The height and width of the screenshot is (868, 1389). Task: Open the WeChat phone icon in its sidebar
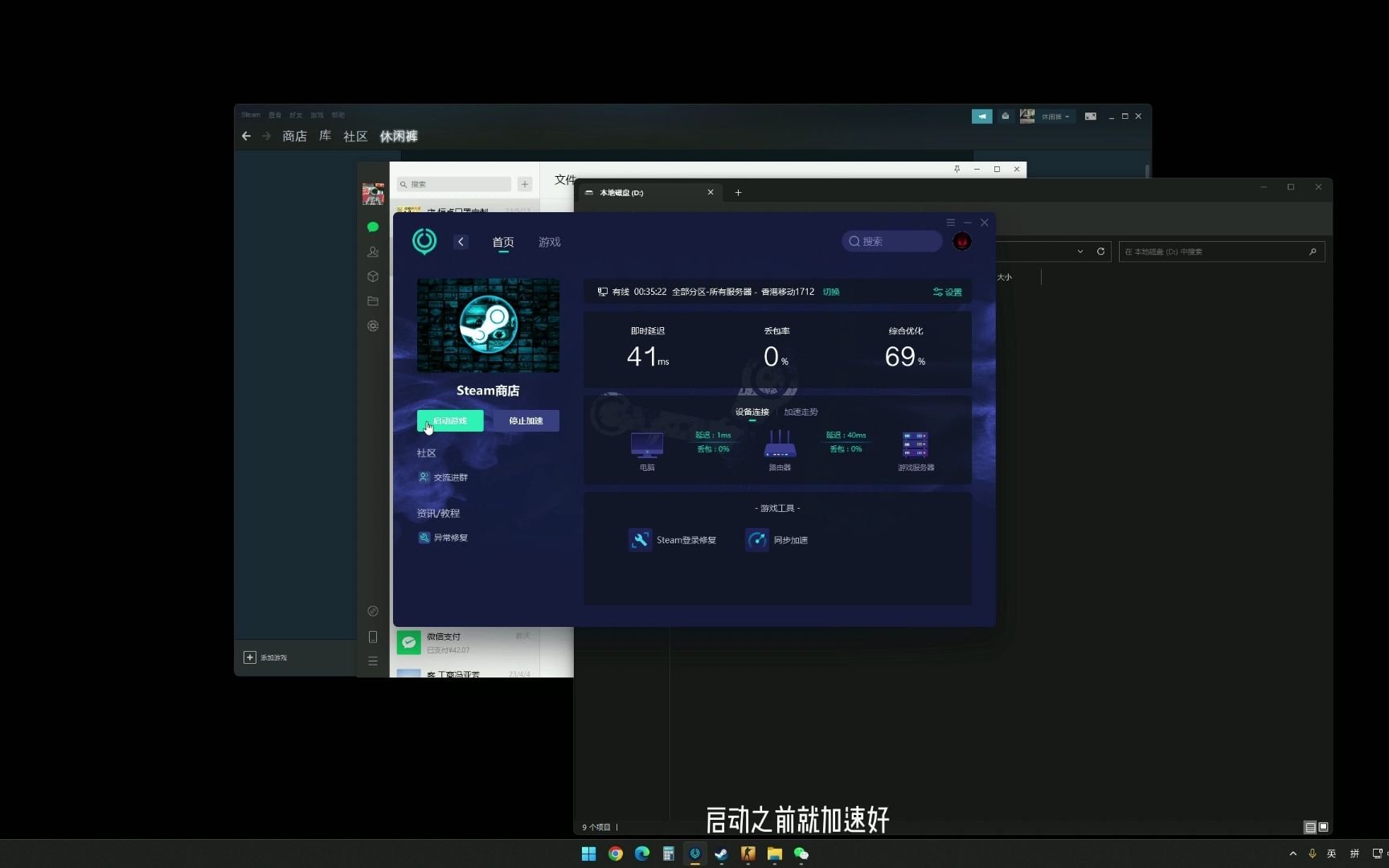(x=373, y=637)
